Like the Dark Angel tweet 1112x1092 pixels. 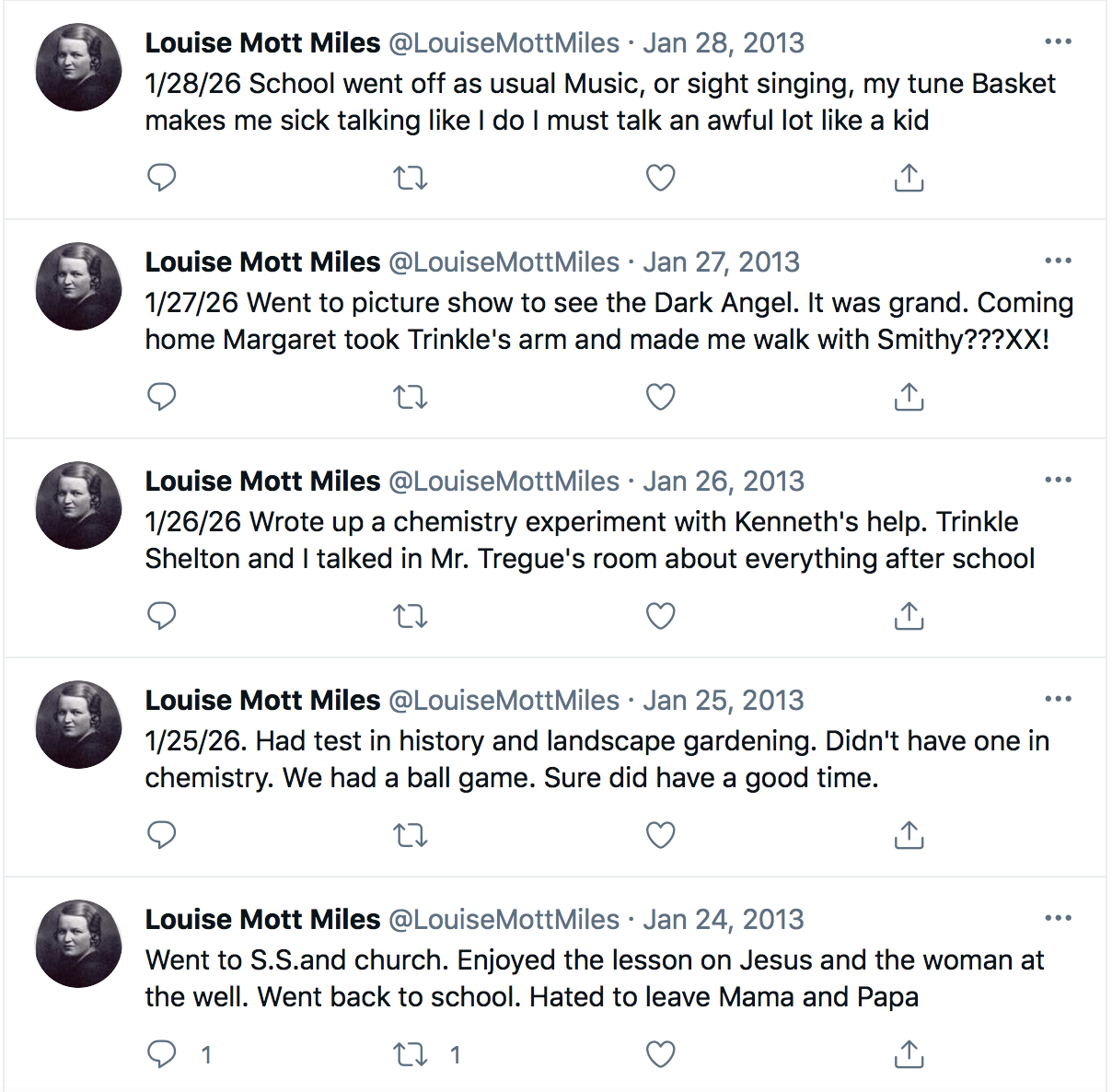[660, 396]
